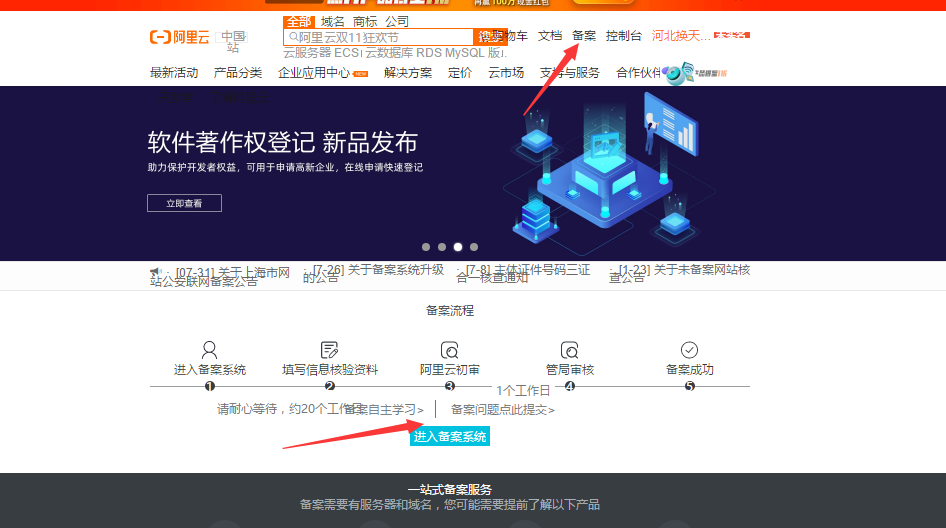Open the 中国站 region selector
This screenshot has height=528, width=946.
coord(233,41)
